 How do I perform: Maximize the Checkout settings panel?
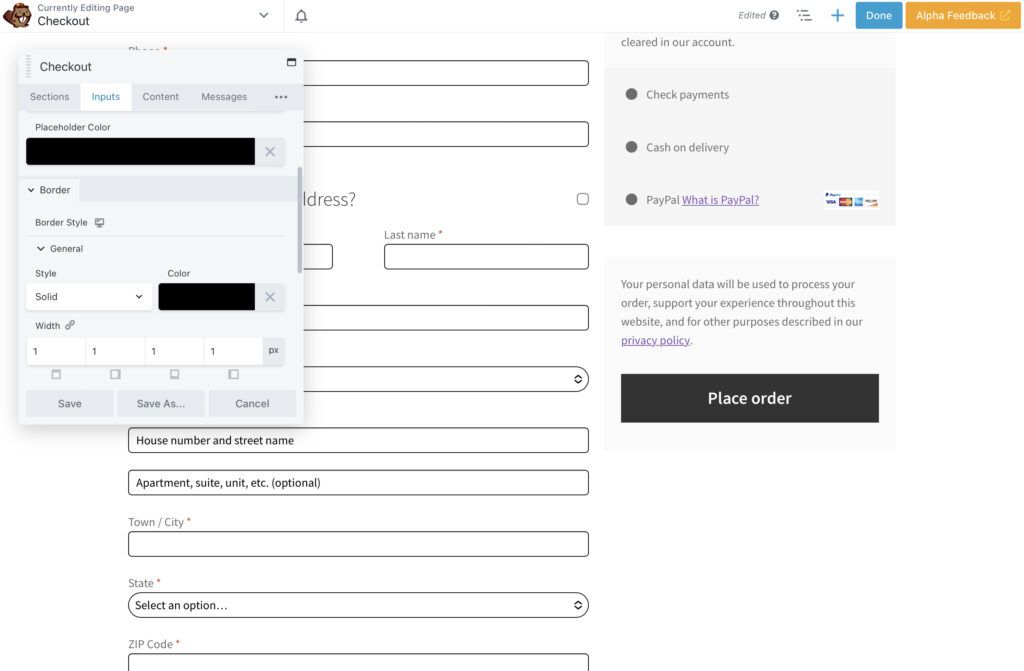click(291, 63)
